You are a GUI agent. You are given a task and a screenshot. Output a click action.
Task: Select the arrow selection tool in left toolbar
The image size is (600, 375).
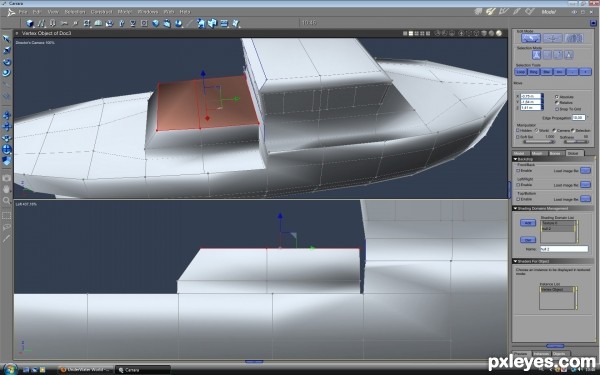point(7,39)
